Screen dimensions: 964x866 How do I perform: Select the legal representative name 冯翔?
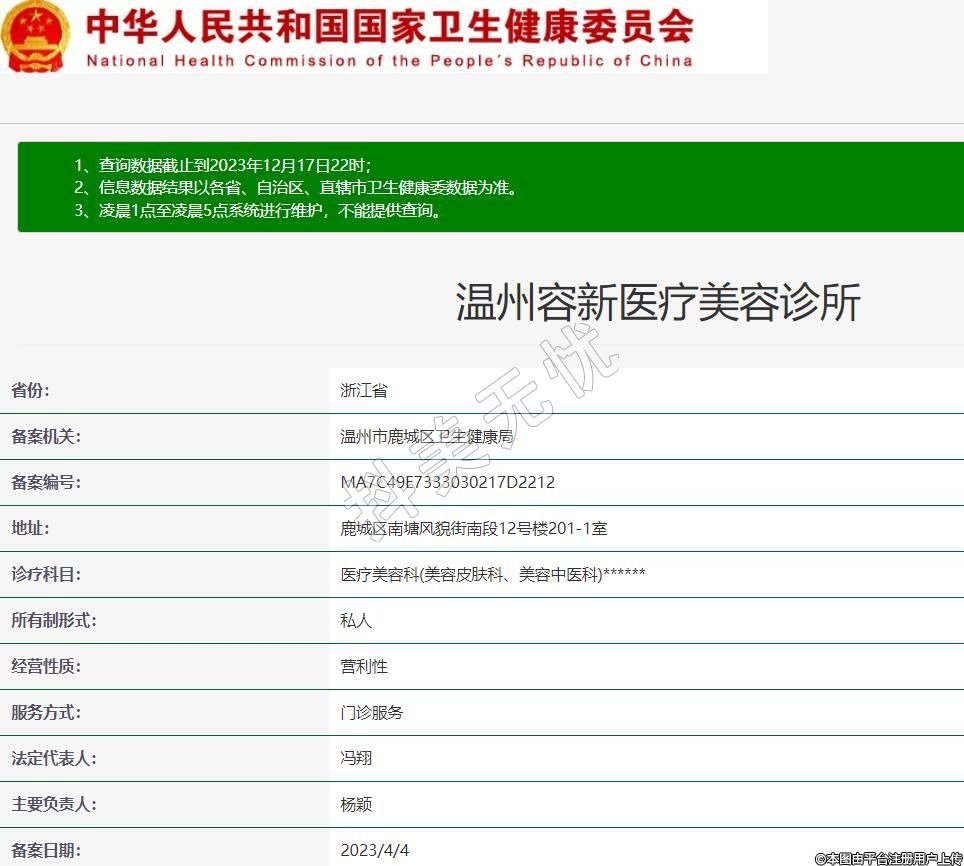point(355,759)
